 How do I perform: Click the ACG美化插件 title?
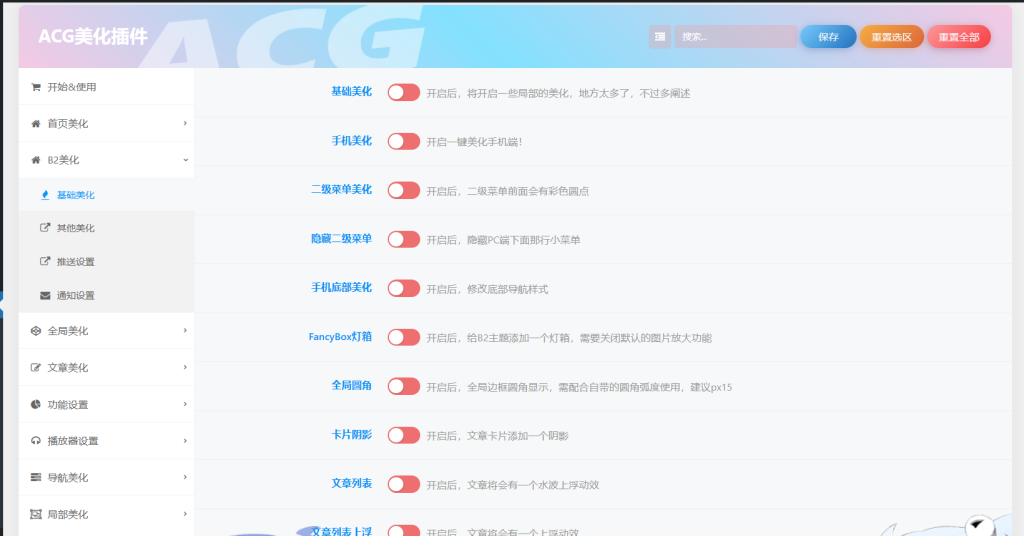93,37
